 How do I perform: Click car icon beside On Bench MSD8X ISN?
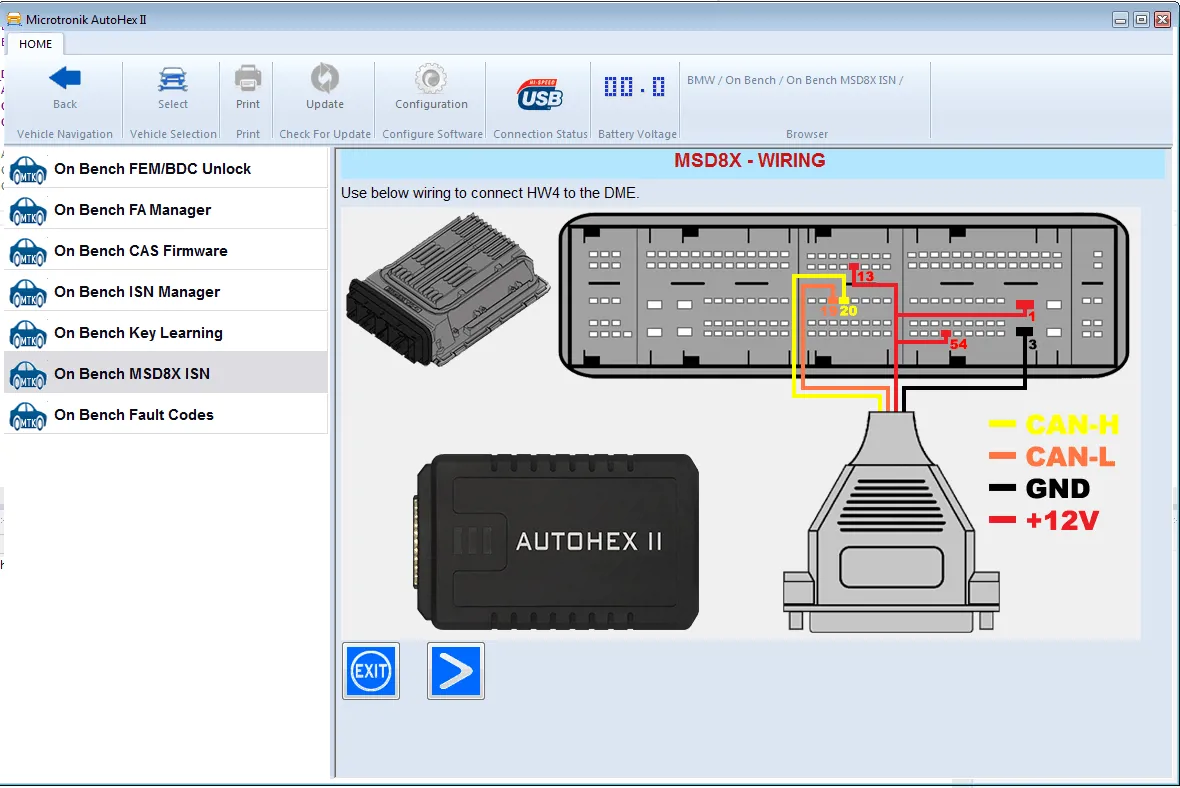click(x=28, y=375)
